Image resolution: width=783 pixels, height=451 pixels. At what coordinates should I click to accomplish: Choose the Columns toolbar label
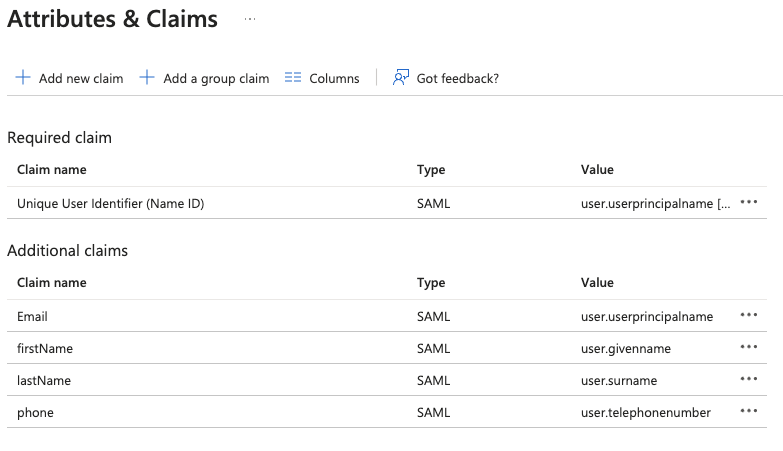point(334,78)
